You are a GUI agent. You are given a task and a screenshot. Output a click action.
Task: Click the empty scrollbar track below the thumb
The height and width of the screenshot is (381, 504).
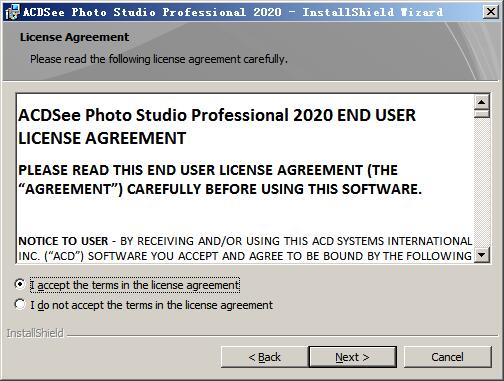coord(481,183)
